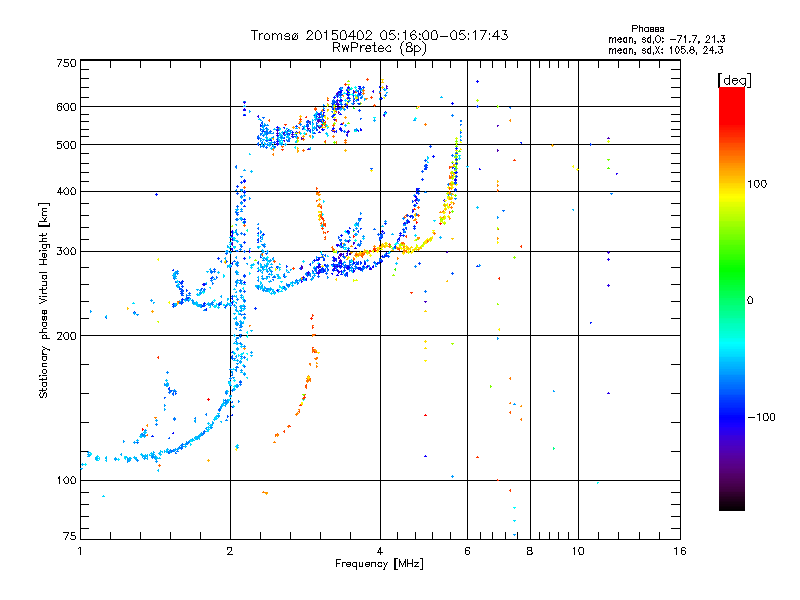
Task: Click the colorbar tick label '100'
Action: 757,184
